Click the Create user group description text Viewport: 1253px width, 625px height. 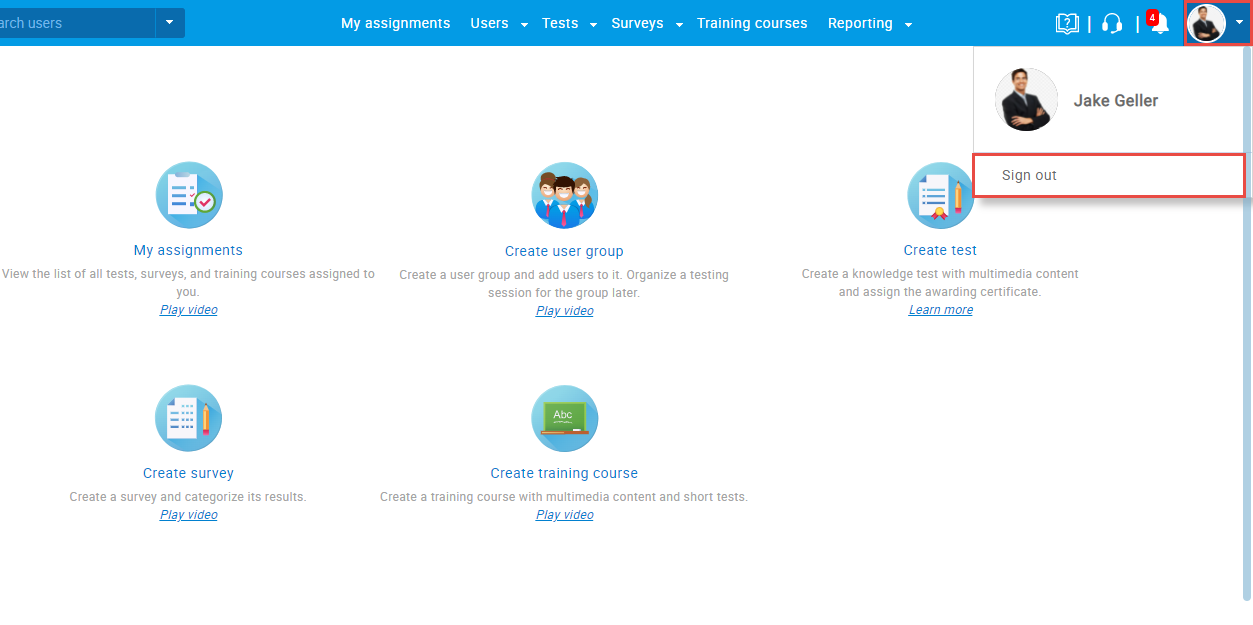point(564,284)
